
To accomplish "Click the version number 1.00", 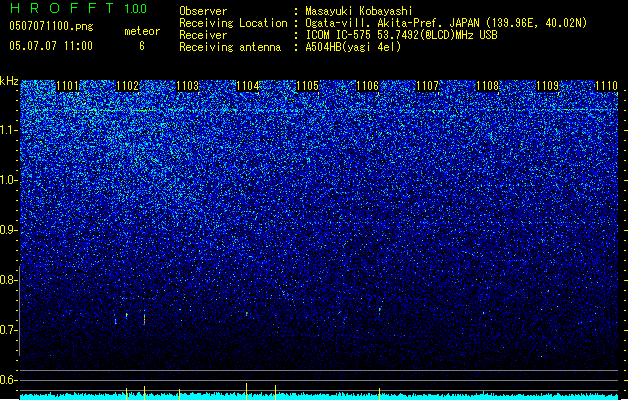I will [135, 8].
